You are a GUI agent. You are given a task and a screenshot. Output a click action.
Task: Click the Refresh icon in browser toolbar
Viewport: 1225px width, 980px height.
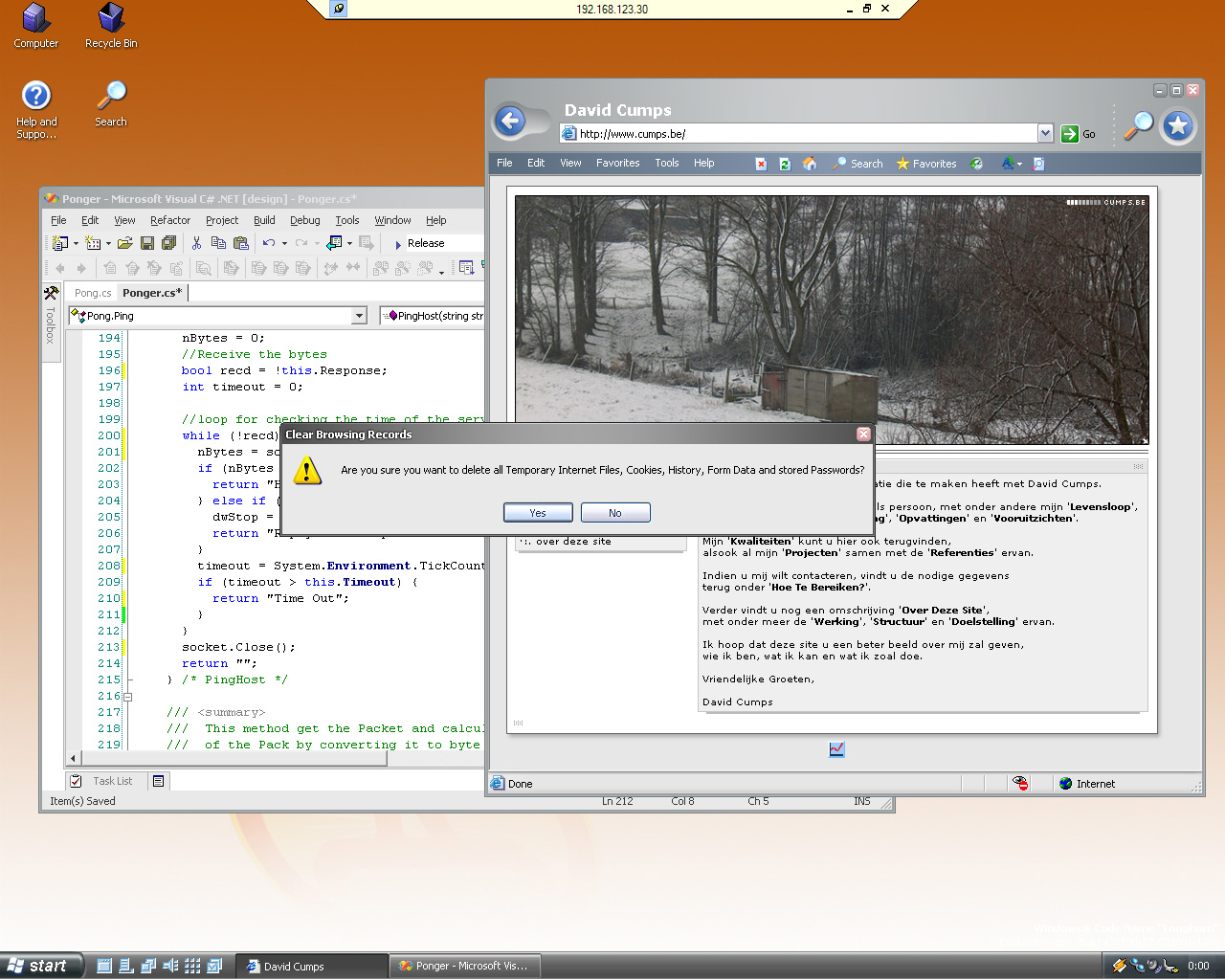[x=785, y=164]
